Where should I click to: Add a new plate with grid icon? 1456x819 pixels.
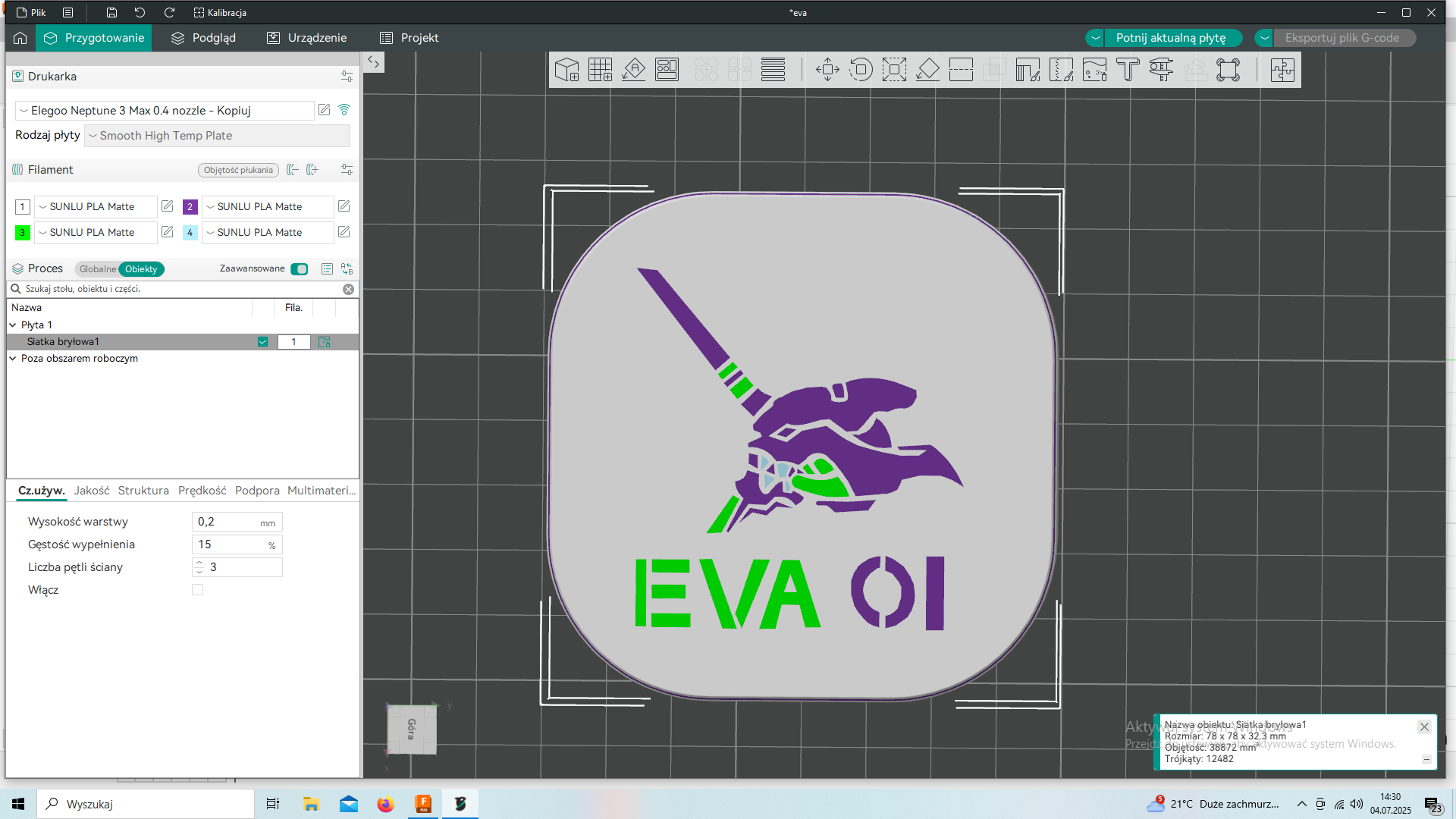[600, 70]
